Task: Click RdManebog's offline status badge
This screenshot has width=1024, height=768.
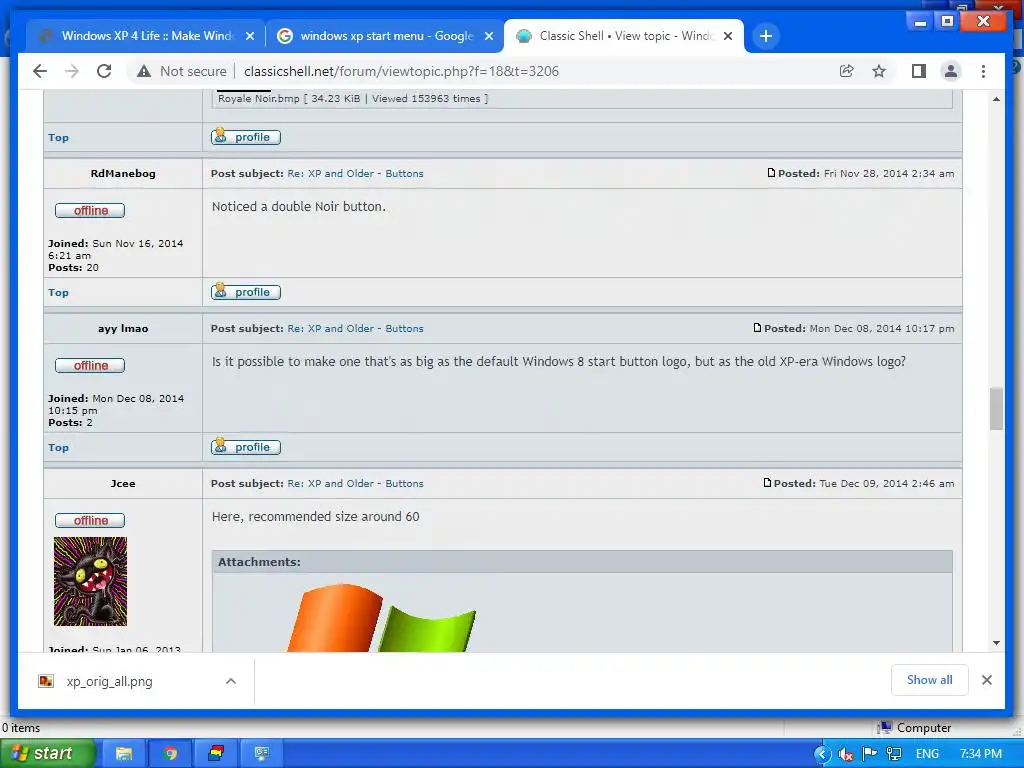Action: tap(90, 210)
